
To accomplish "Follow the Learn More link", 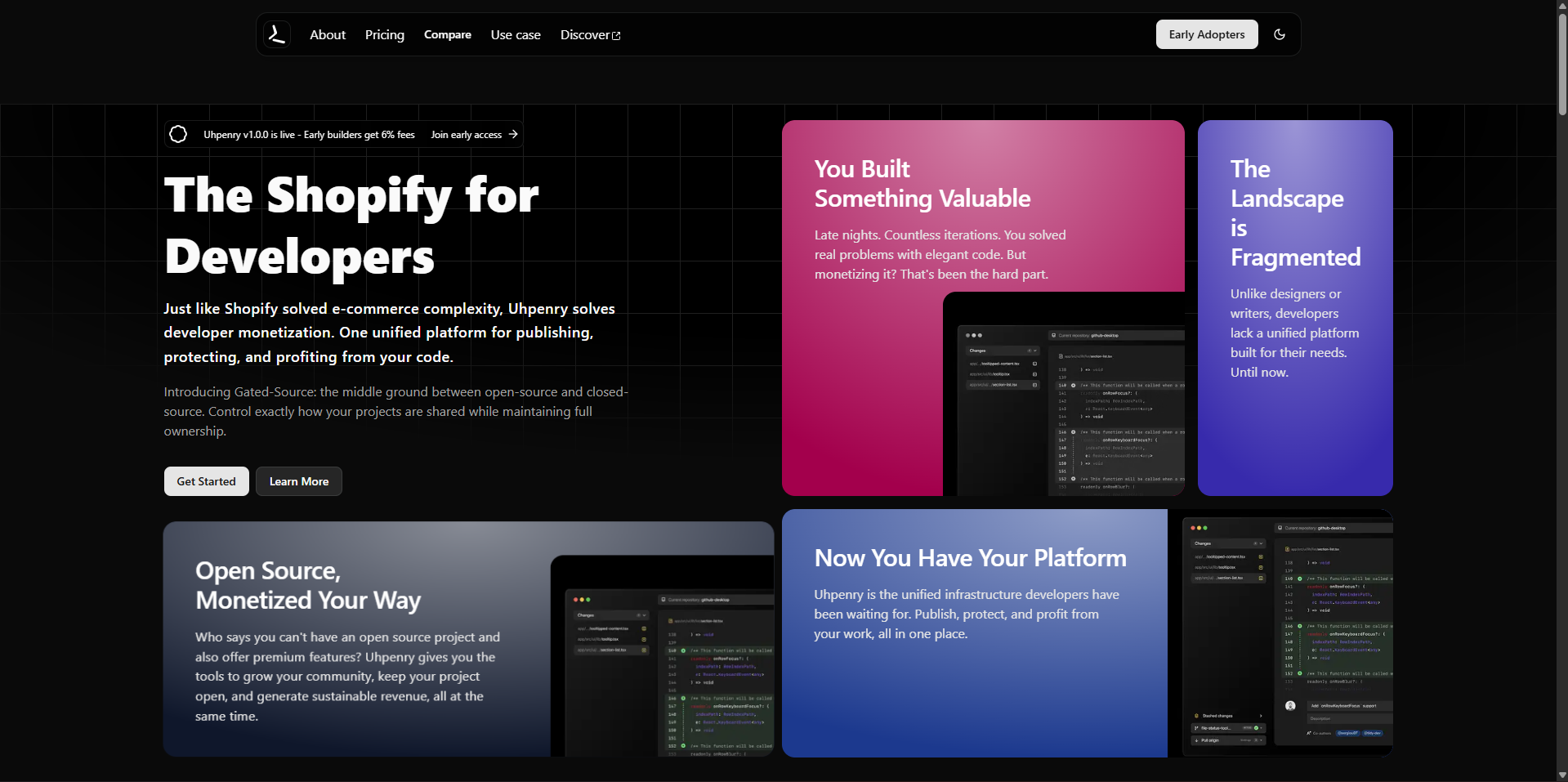I will click(x=298, y=481).
